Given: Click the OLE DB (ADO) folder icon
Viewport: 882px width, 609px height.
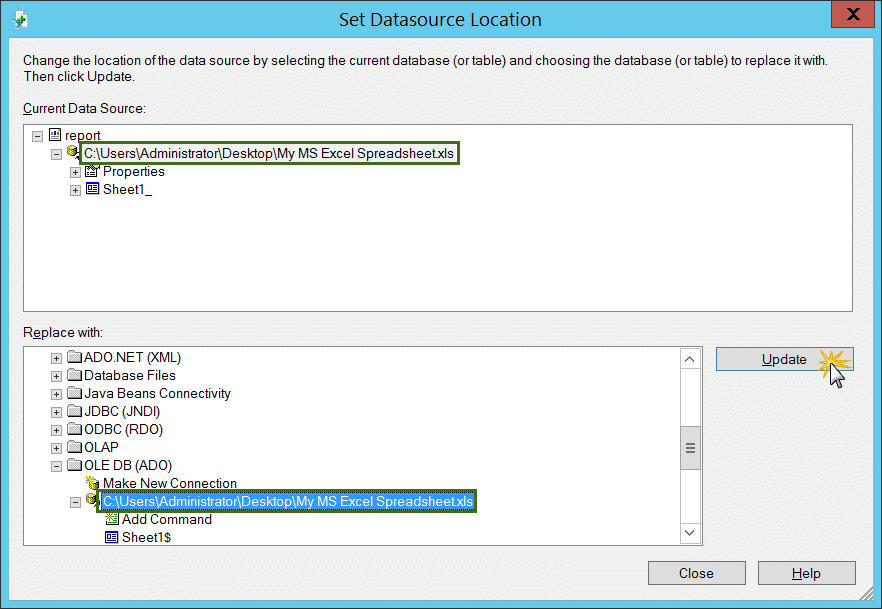Looking at the screenshot, I should pos(74,465).
